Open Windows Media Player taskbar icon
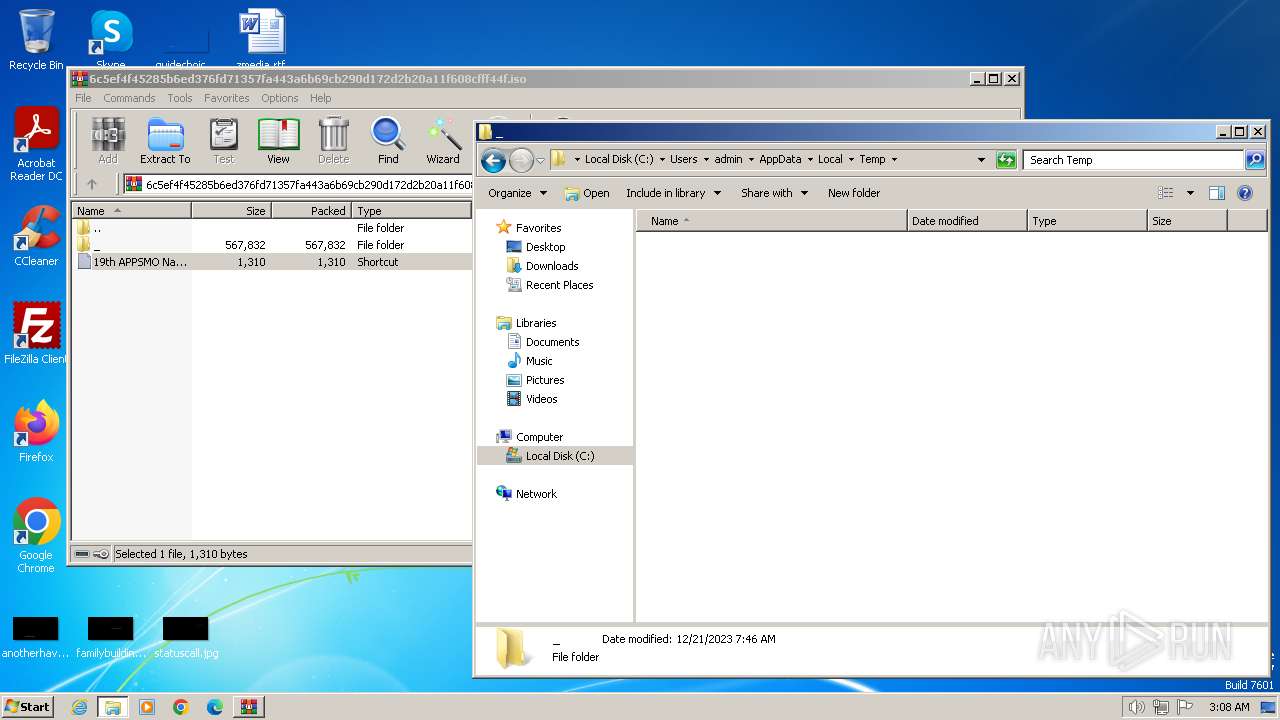 tap(147, 707)
